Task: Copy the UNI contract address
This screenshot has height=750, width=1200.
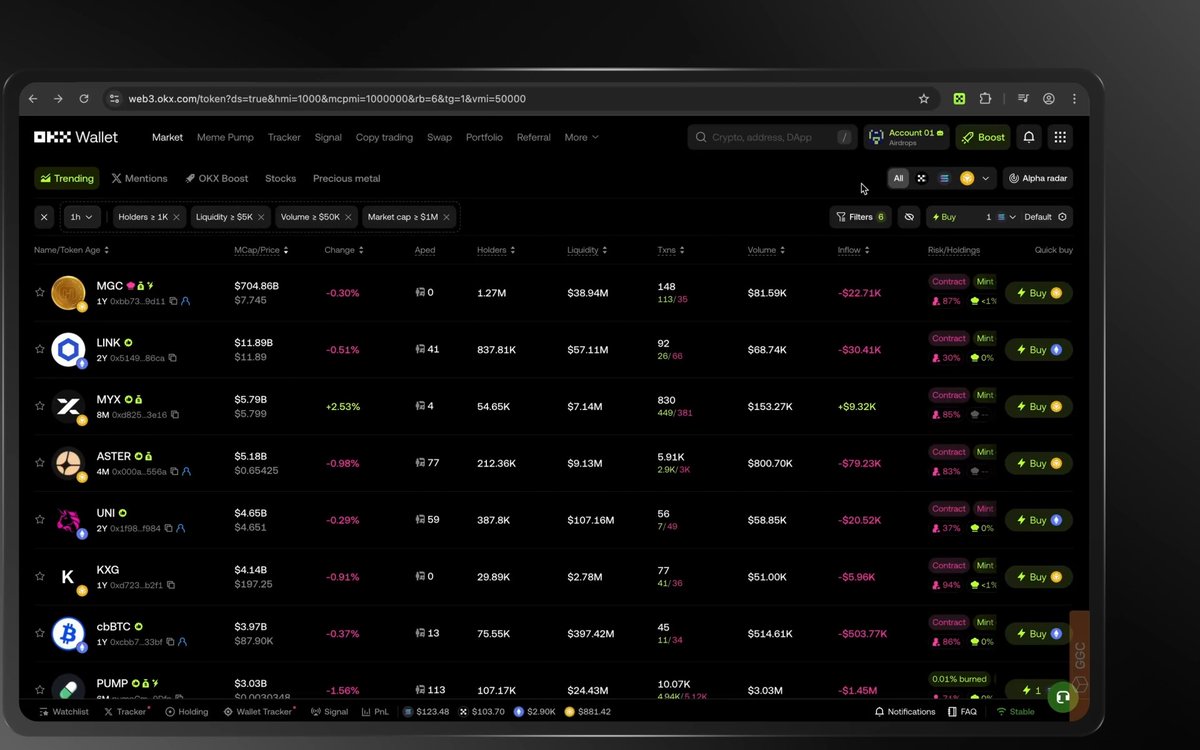Action: point(168,528)
